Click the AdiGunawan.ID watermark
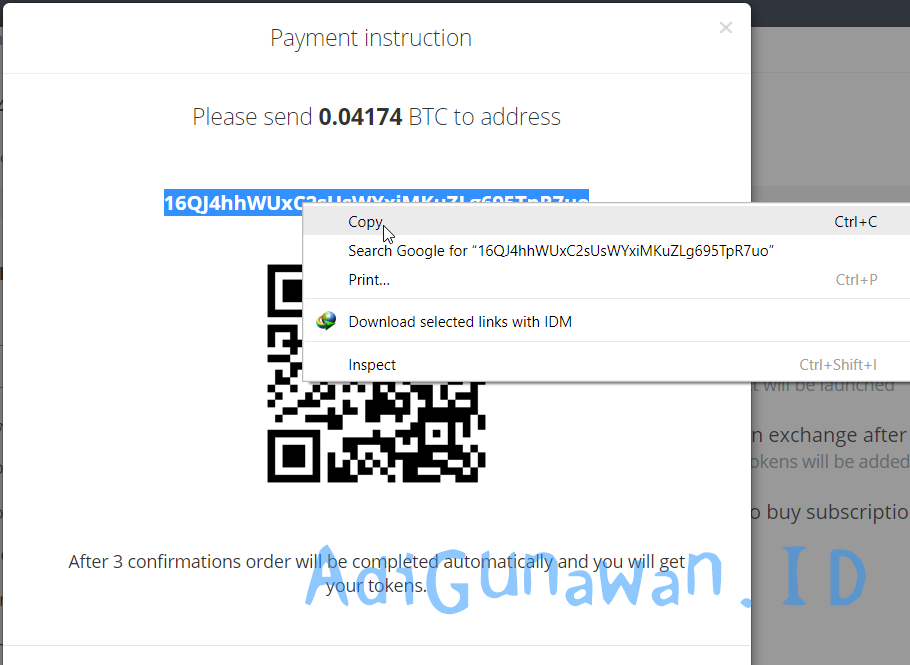The height and width of the screenshot is (665, 910). pos(586,580)
